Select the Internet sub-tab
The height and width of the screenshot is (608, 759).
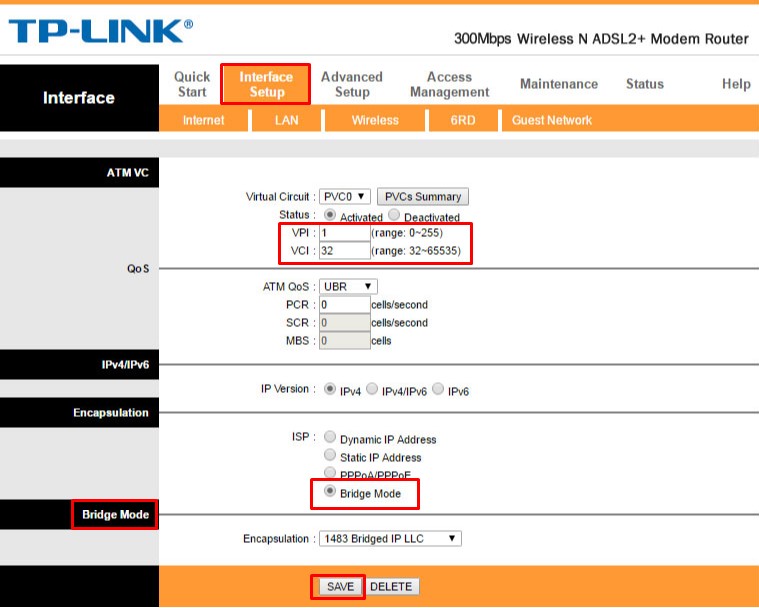203,120
